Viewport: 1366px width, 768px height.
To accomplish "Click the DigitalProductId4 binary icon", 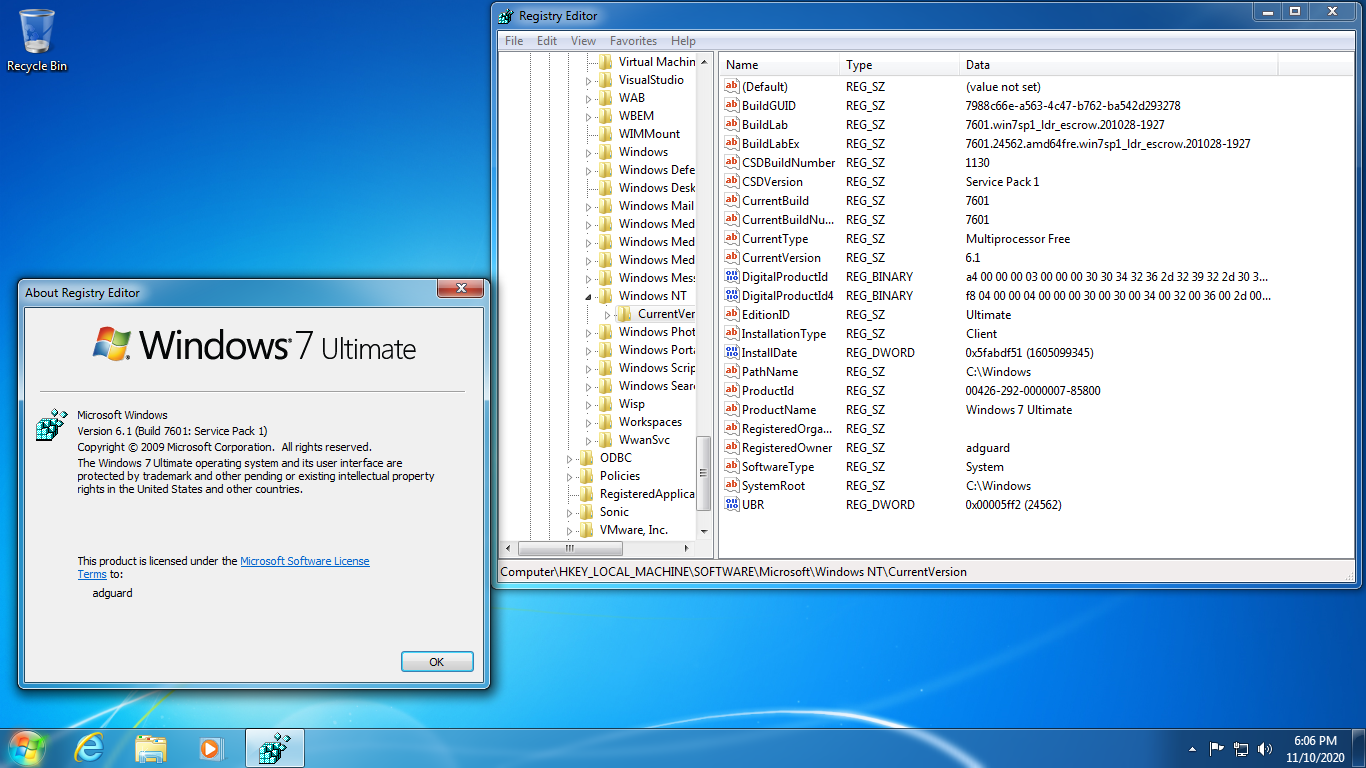I will [731, 295].
